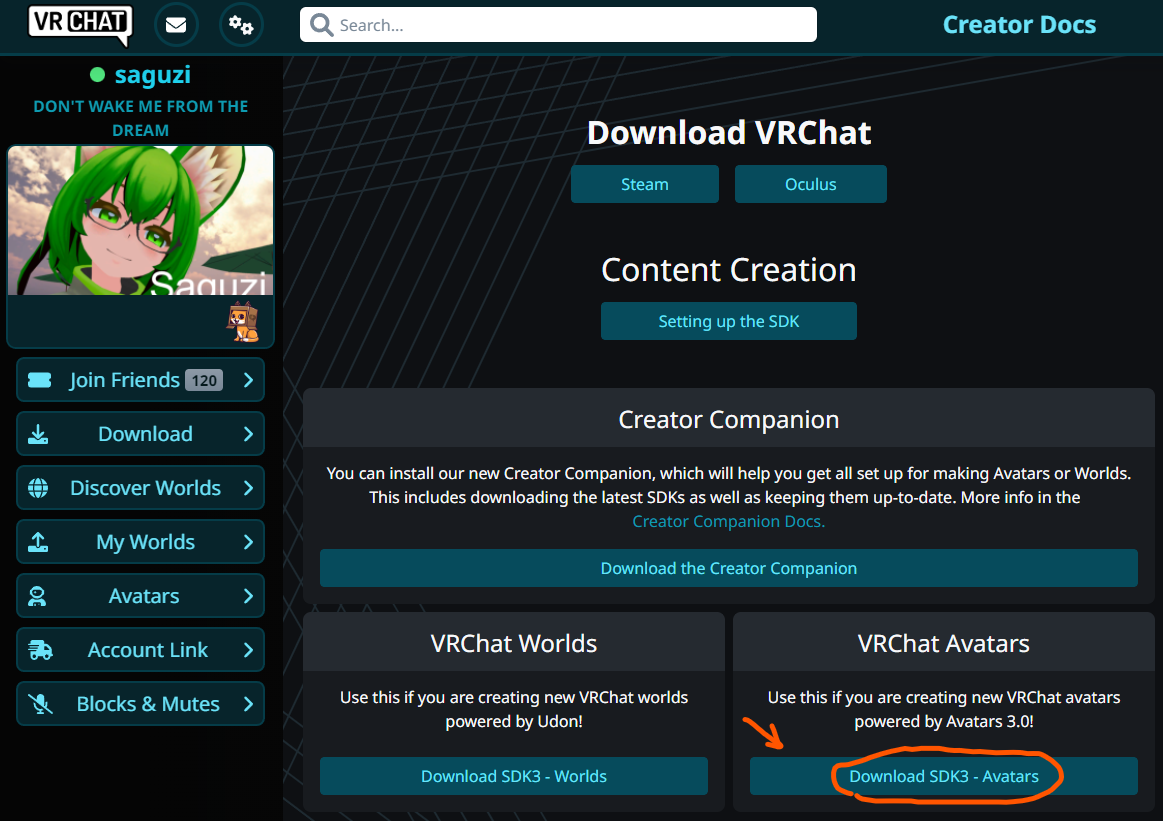Image resolution: width=1163 pixels, height=821 pixels.
Task: Expand the Account Link chevron
Action: pyautogui.click(x=248, y=650)
